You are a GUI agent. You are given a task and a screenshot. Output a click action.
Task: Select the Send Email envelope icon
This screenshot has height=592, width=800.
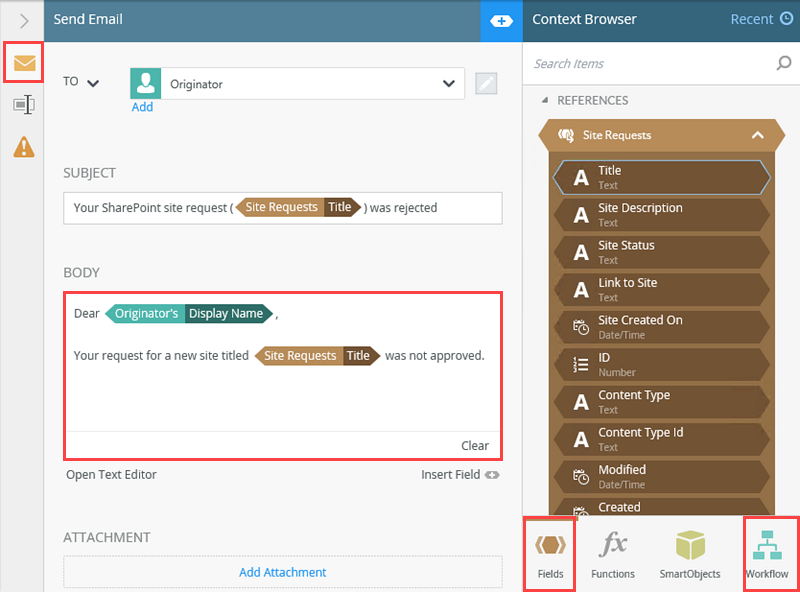[23, 63]
